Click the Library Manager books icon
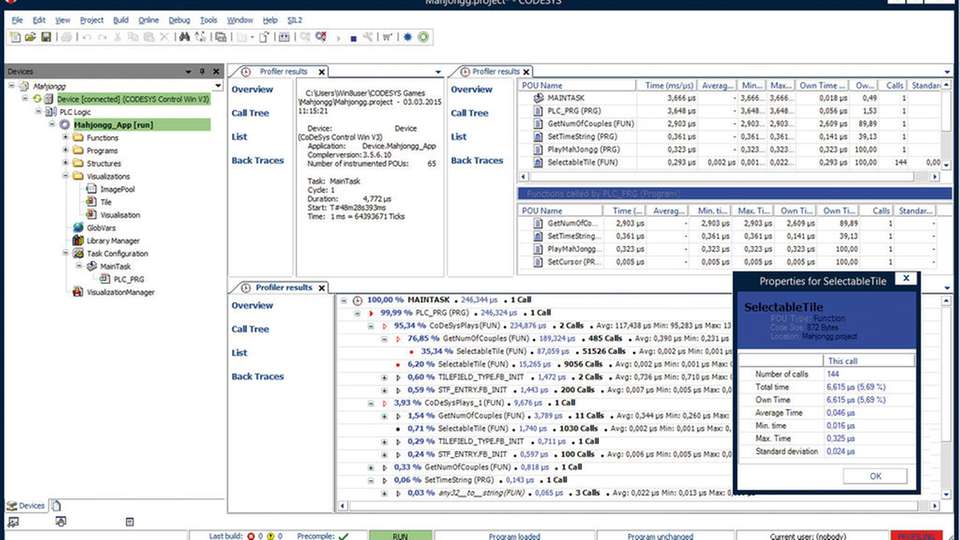Screen dimensions: 960x540 tap(78, 241)
